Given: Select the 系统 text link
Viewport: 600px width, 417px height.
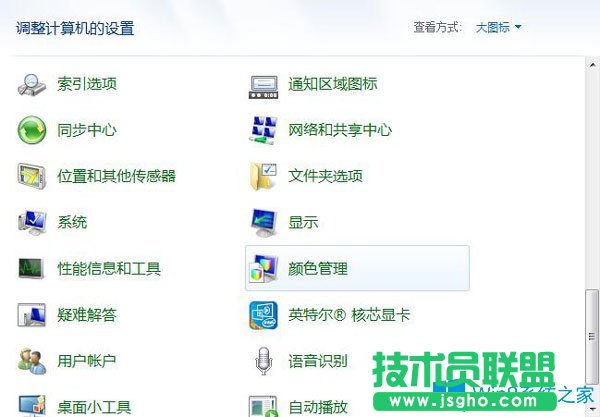Looking at the screenshot, I should click(x=72, y=222).
